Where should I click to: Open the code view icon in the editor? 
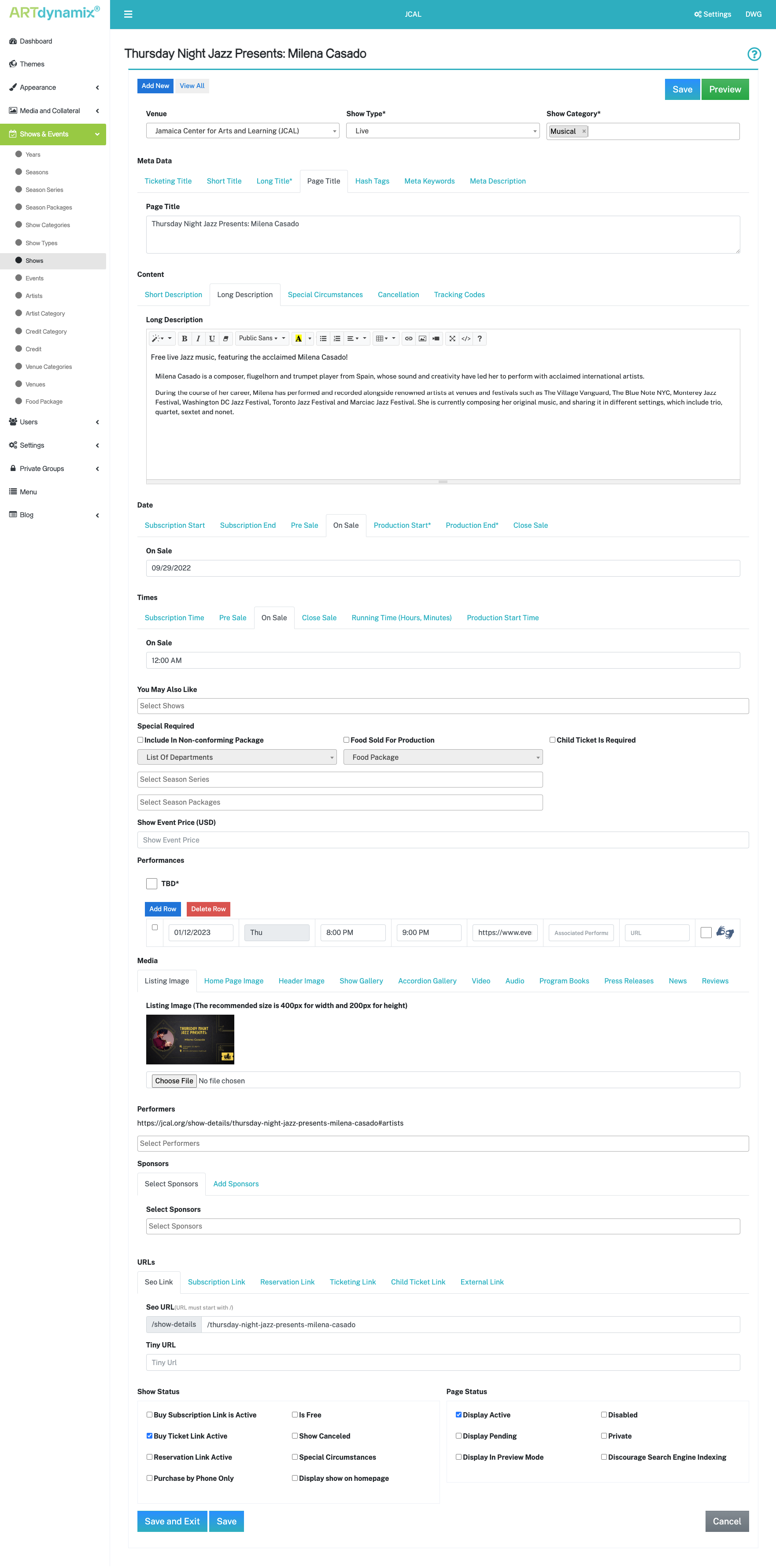tap(466, 339)
